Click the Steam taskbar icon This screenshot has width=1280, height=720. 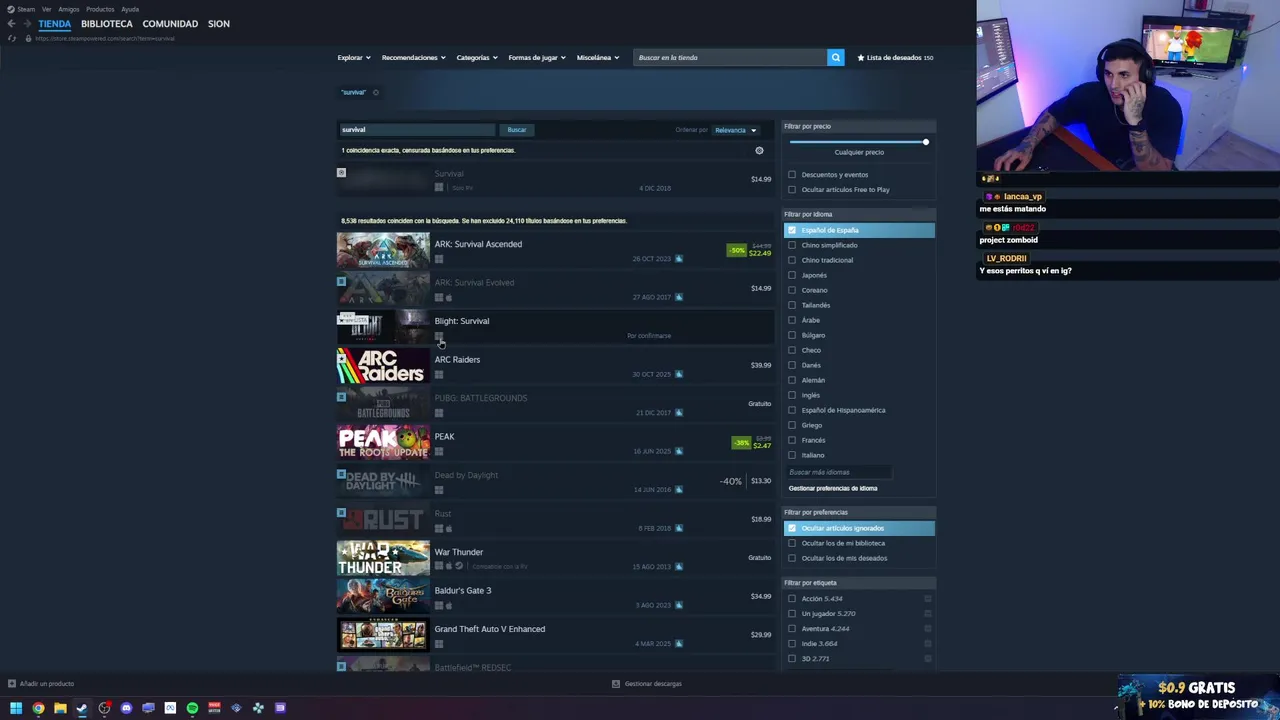[x=82, y=708]
